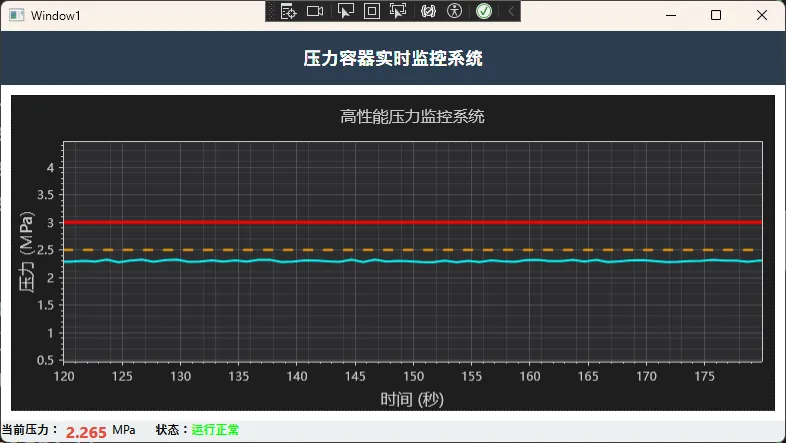Open the Live Visual Tree icon
The image size is (786, 443).
click(288, 11)
